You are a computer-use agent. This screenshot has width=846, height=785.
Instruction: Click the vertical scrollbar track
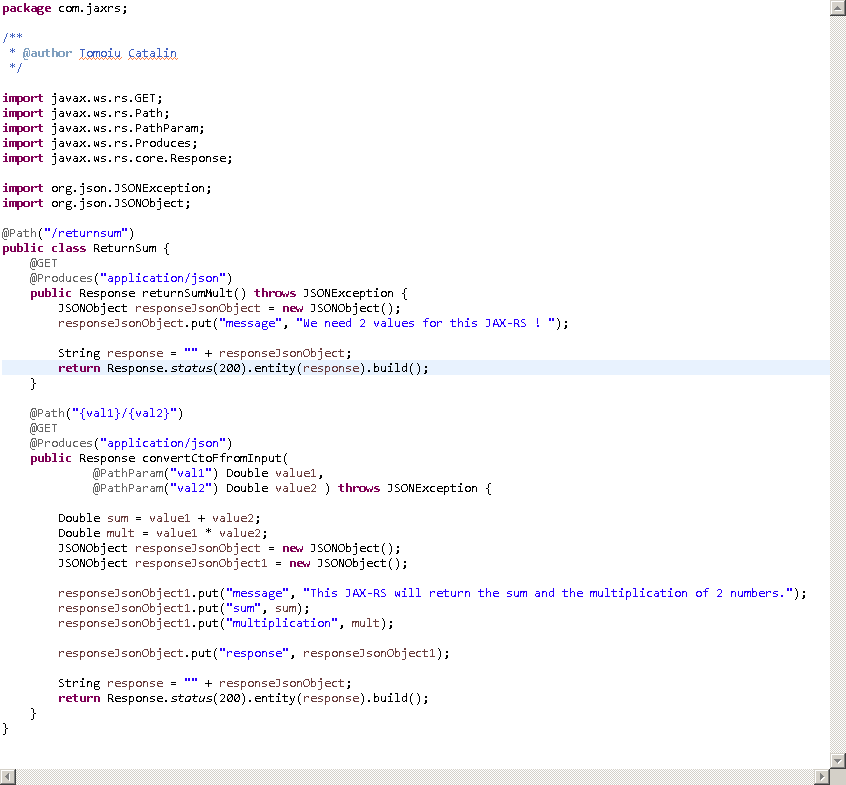pyautogui.click(x=837, y=384)
